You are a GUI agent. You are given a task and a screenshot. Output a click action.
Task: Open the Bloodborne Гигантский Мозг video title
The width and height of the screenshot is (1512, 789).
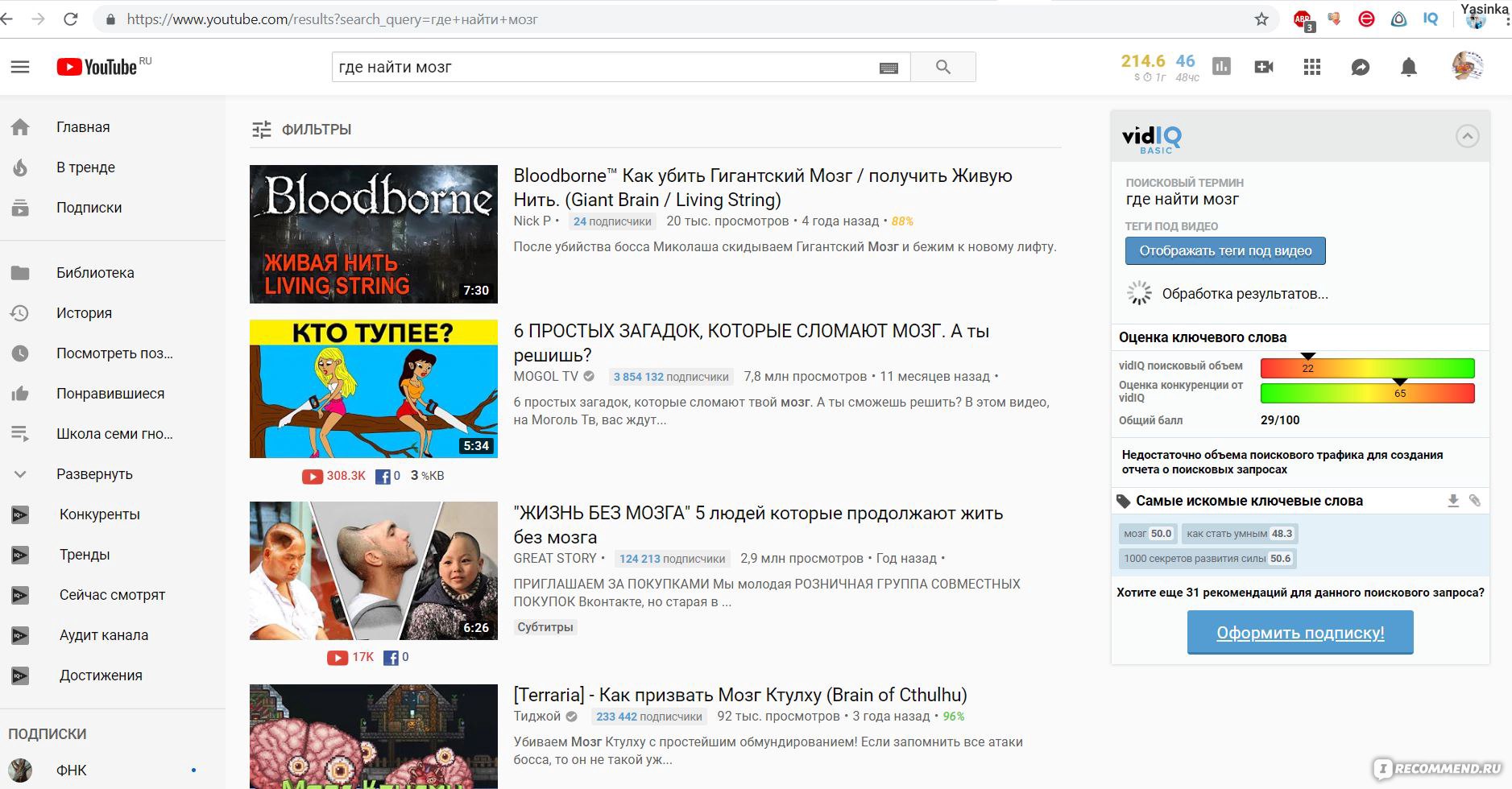pyautogui.click(x=763, y=188)
